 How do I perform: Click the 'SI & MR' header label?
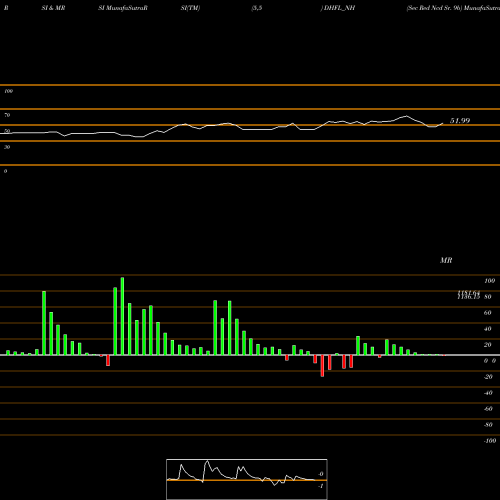coord(53,8)
